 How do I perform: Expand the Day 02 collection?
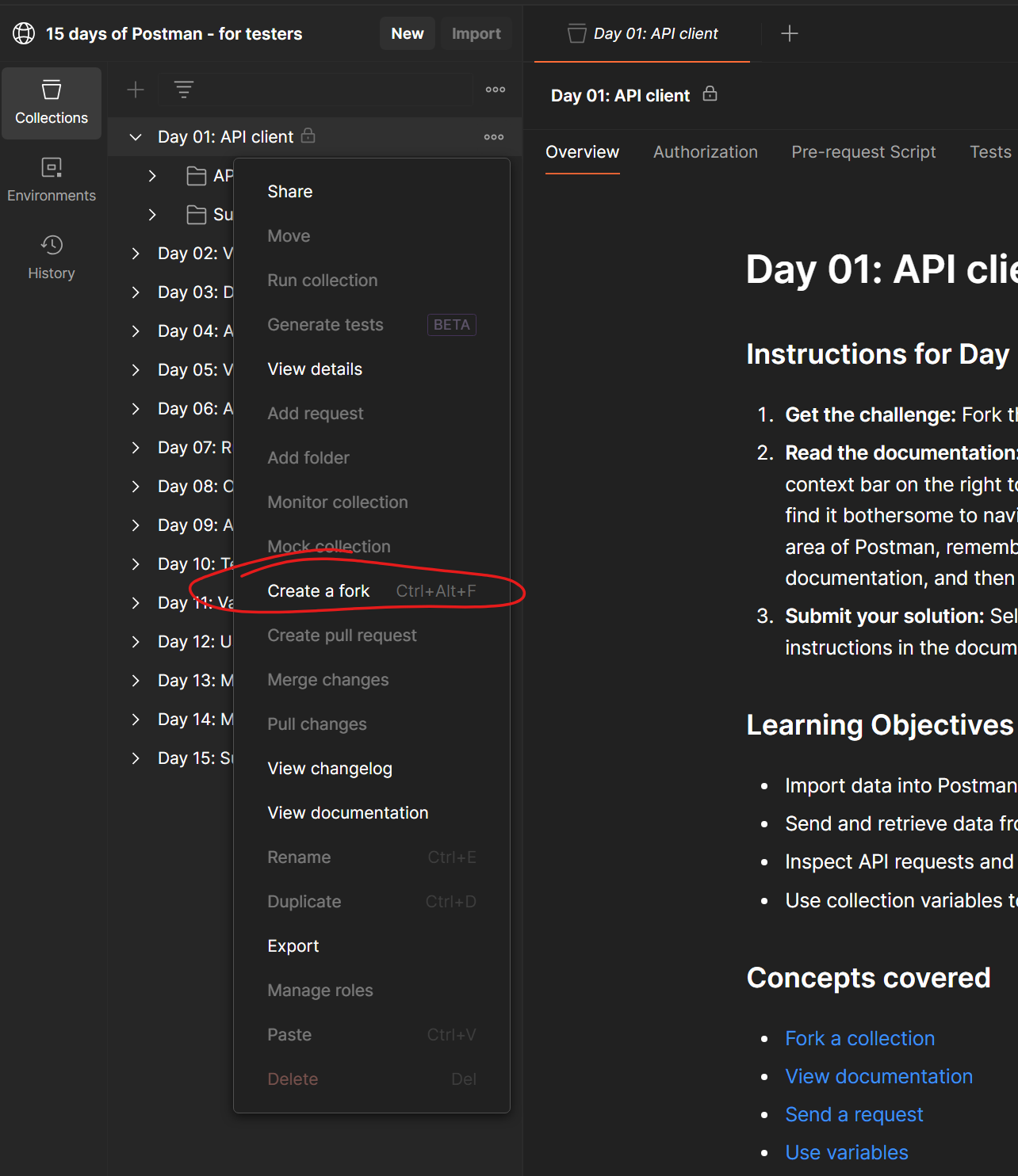[x=136, y=254]
